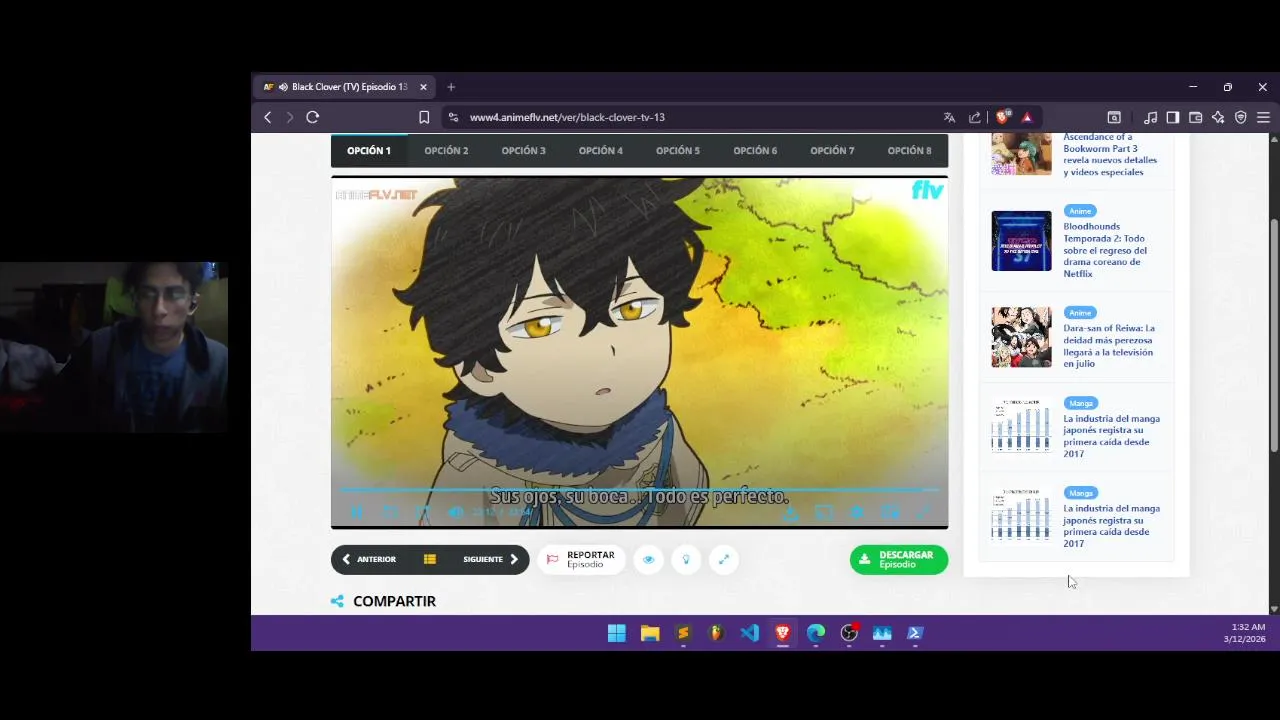
Task: Open FL Studio from the taskbar
Action: [716, 633]
